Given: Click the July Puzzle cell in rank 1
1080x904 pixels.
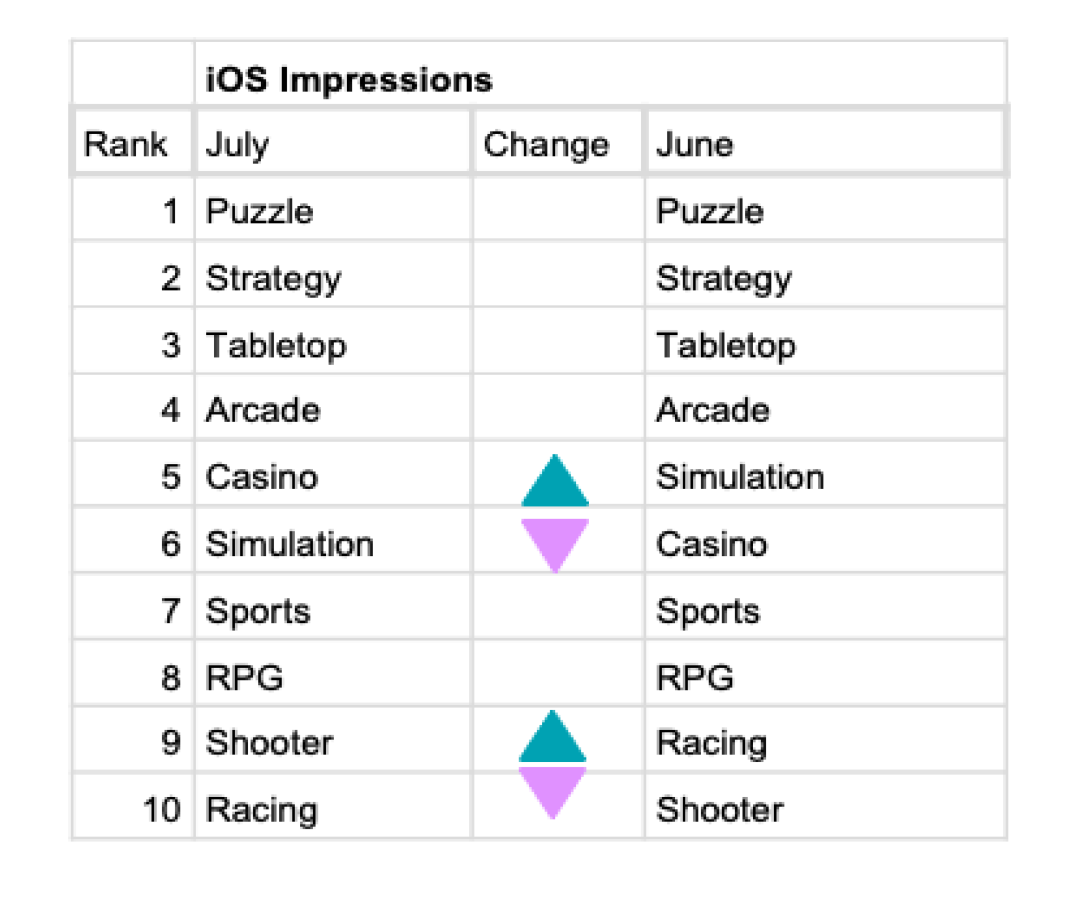Looking at the screenshot, I should point(334,209).
